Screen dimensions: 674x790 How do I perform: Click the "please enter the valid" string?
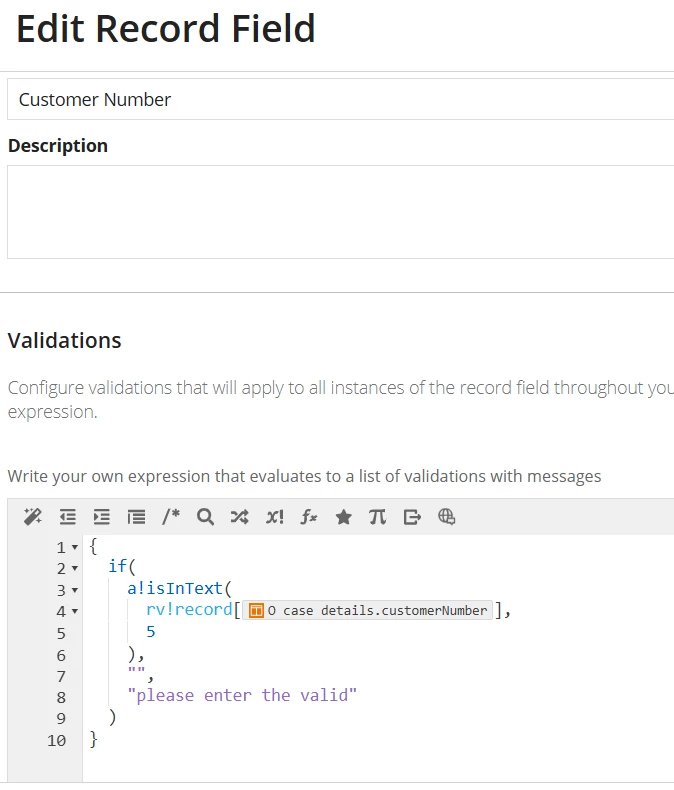242,695
